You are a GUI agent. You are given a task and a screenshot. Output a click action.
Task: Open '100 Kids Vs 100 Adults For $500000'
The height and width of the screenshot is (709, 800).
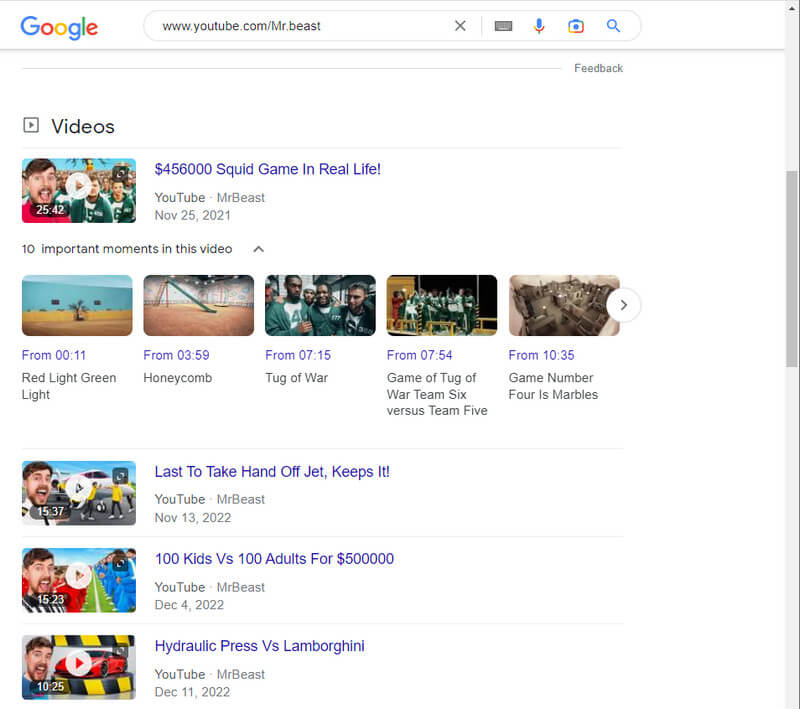click(x=274, y=559)
